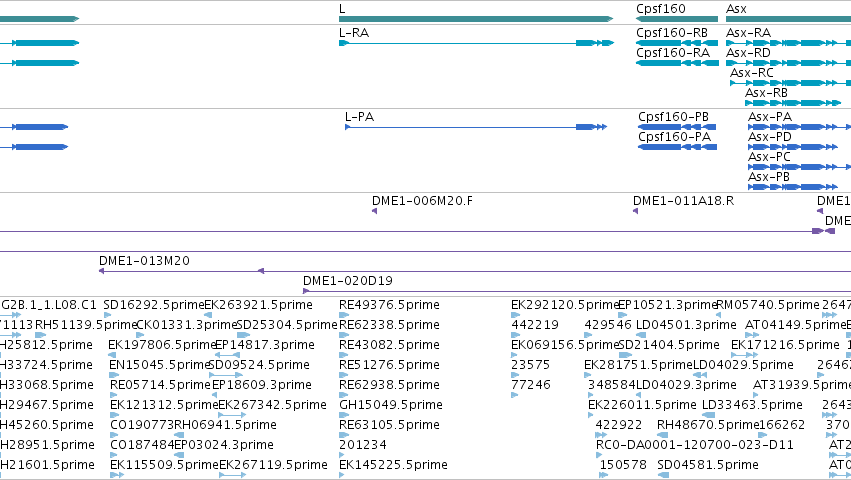This screenshot has height=480, width=851.
Task: Select the EK263921.5prime EST label
Action: click(x=258, y=305)
